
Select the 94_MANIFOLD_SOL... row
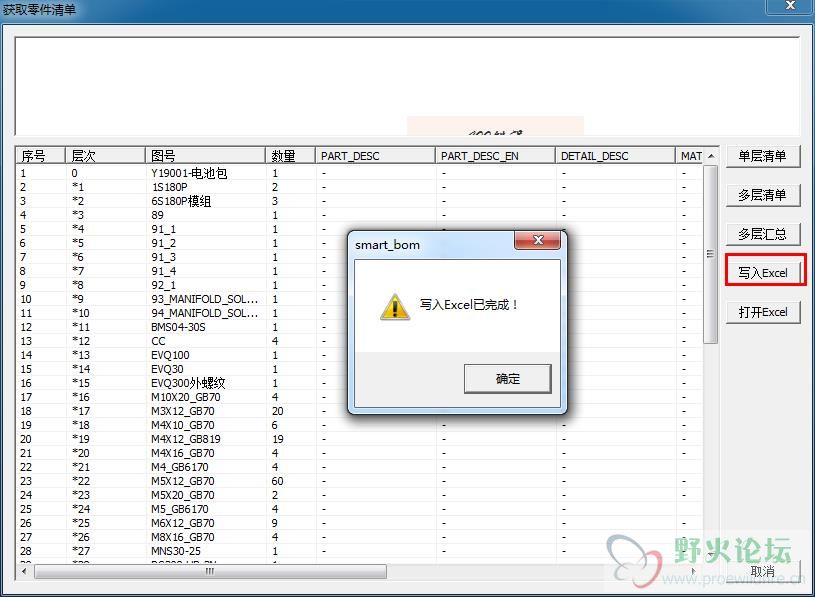[x=359, y=313]
